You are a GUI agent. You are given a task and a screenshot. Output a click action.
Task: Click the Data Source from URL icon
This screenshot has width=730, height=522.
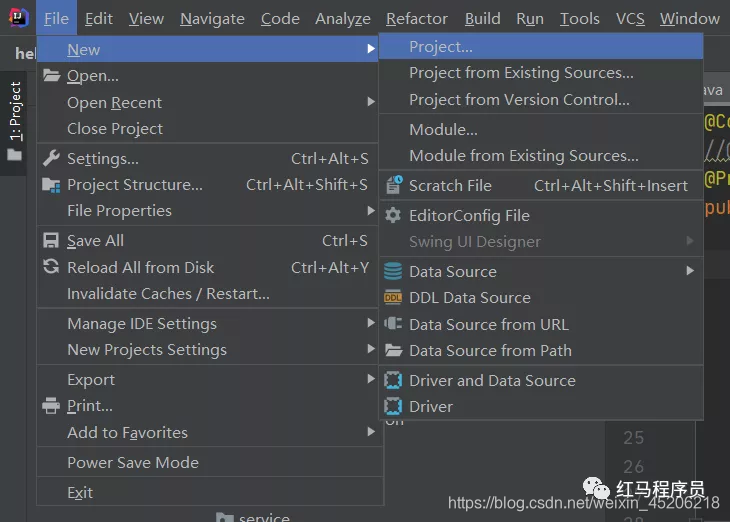point(393,325)
